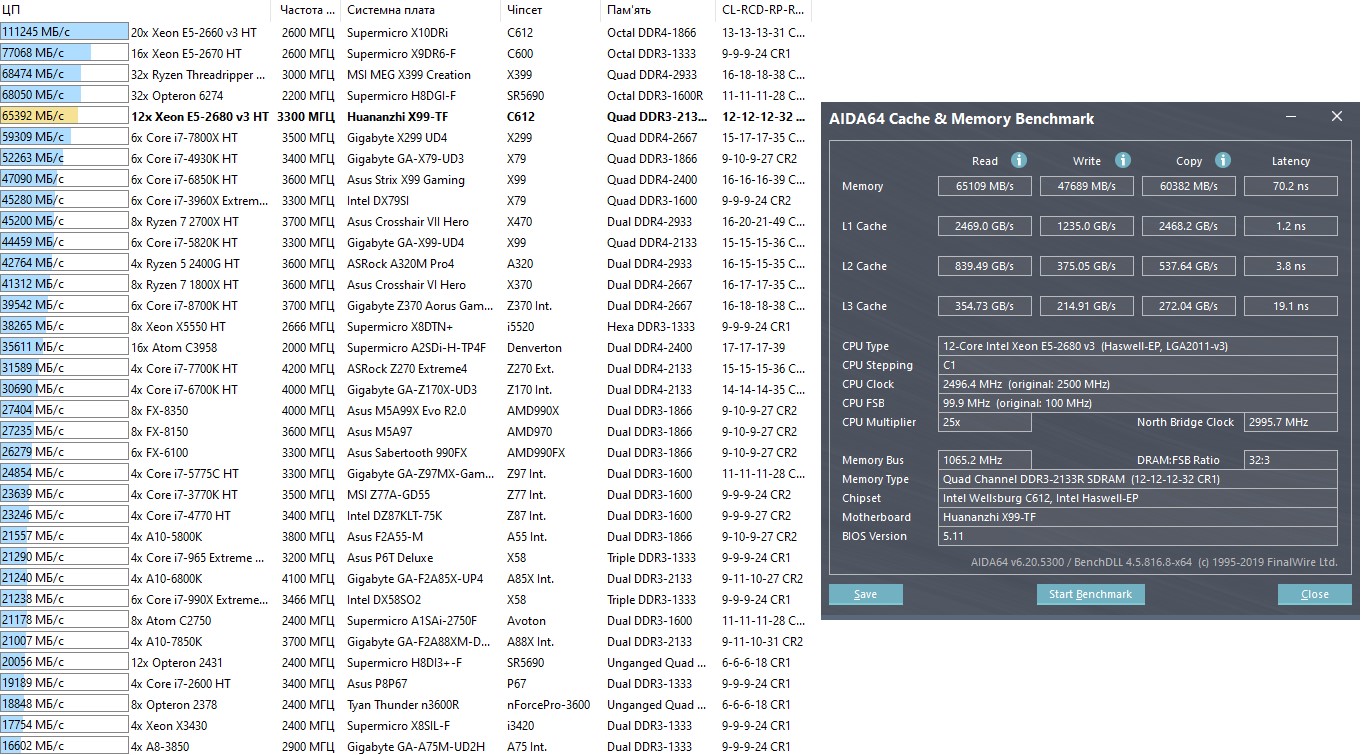Select L3 Cache latency 19.1 ns
This screenshot has width=1362, height=755.
tap(1290, 306)
